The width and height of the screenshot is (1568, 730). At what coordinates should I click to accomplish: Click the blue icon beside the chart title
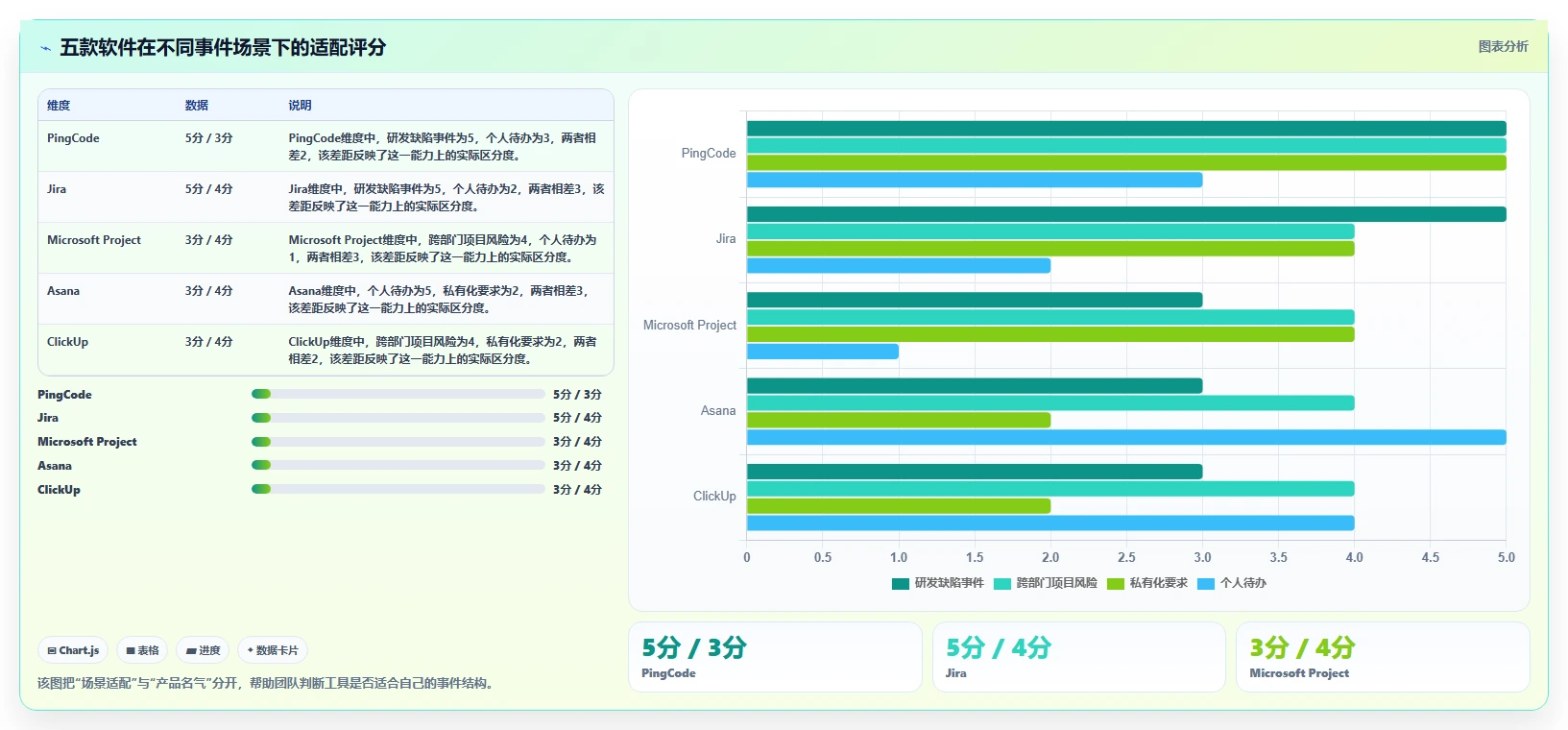coord(45,48)
